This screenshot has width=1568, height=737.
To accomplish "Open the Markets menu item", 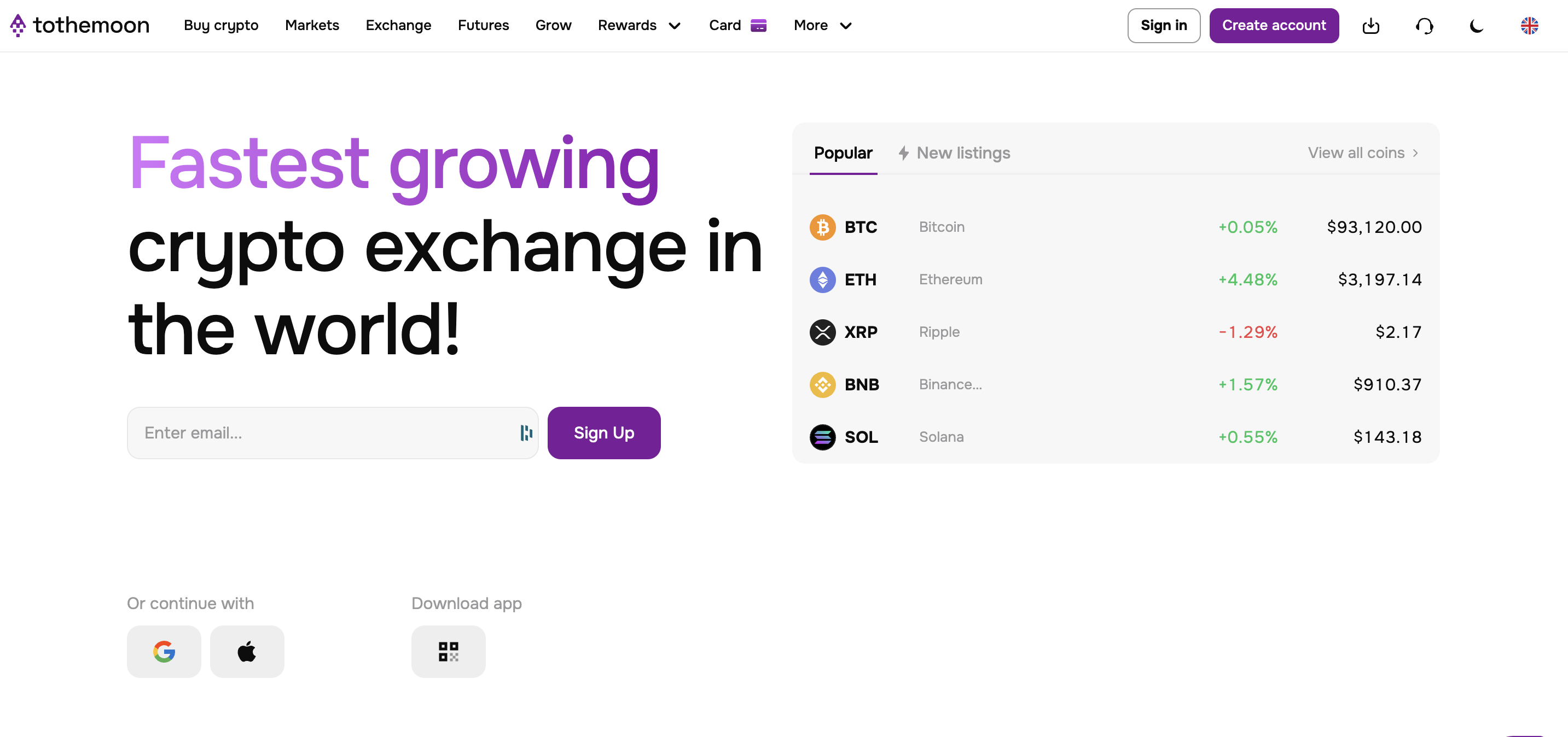I will (312, 26).
